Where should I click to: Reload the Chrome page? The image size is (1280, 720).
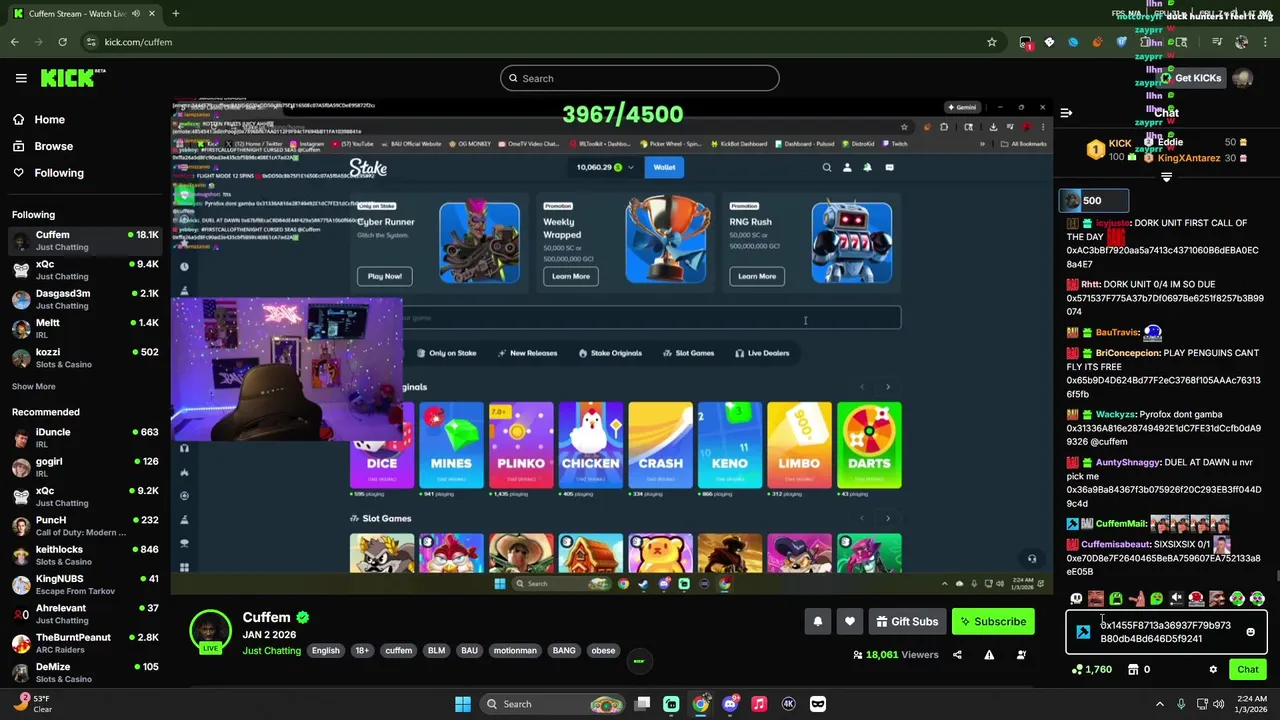tap(62, 42)
